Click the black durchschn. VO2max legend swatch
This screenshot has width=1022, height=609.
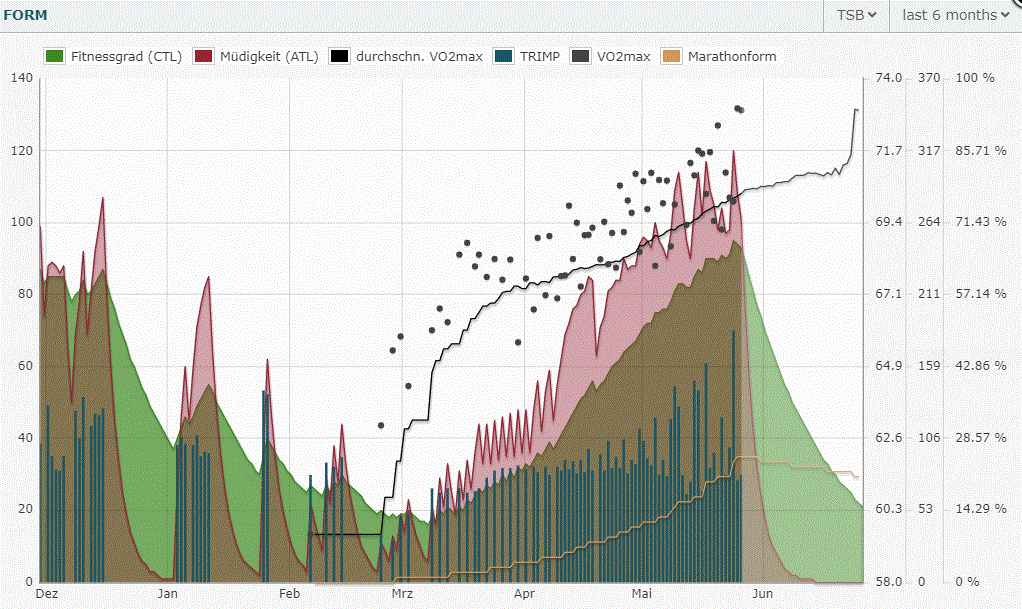point(342,57)
